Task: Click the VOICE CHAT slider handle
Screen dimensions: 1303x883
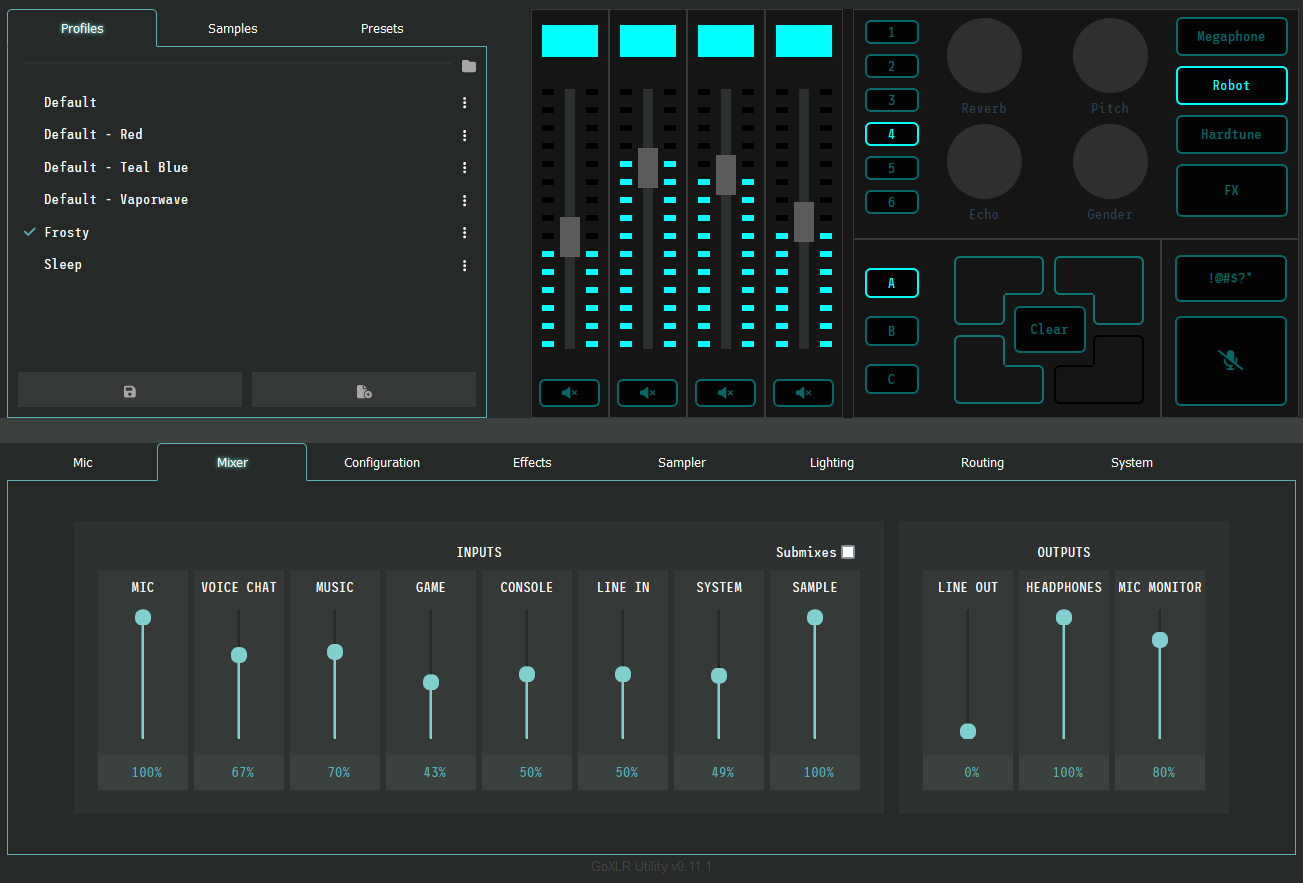Action: [x=239, y=655]
